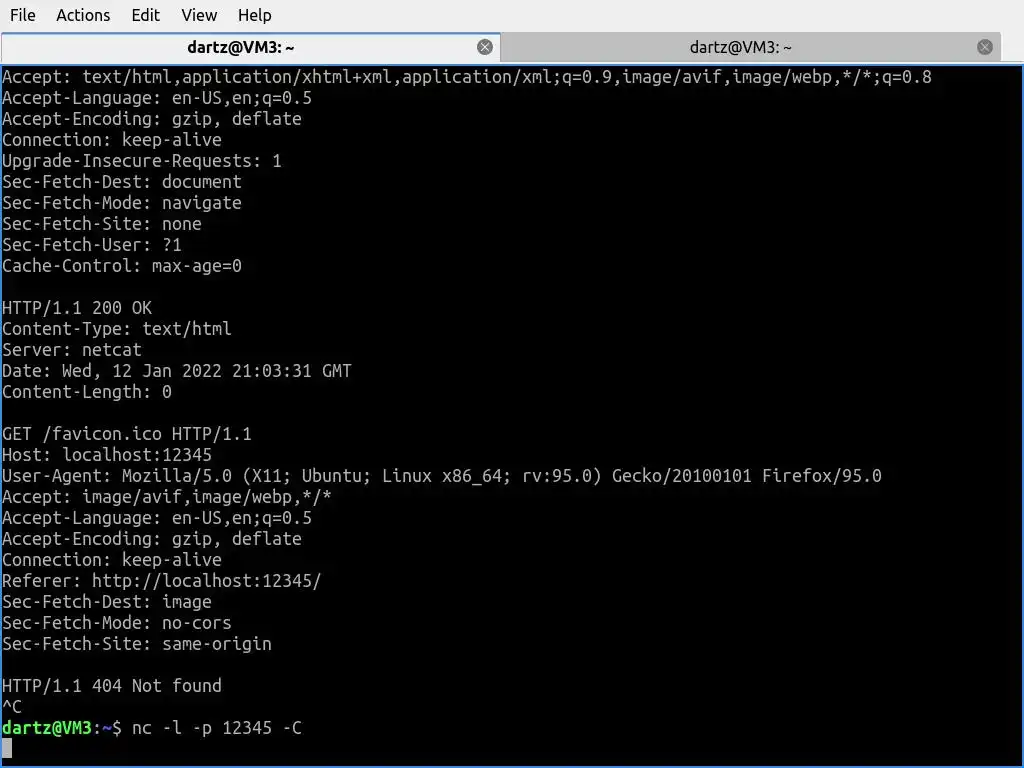Click the terminal cursor block
The width and height of the screenshot is (1024, 768).
click(x=7, y=748)
